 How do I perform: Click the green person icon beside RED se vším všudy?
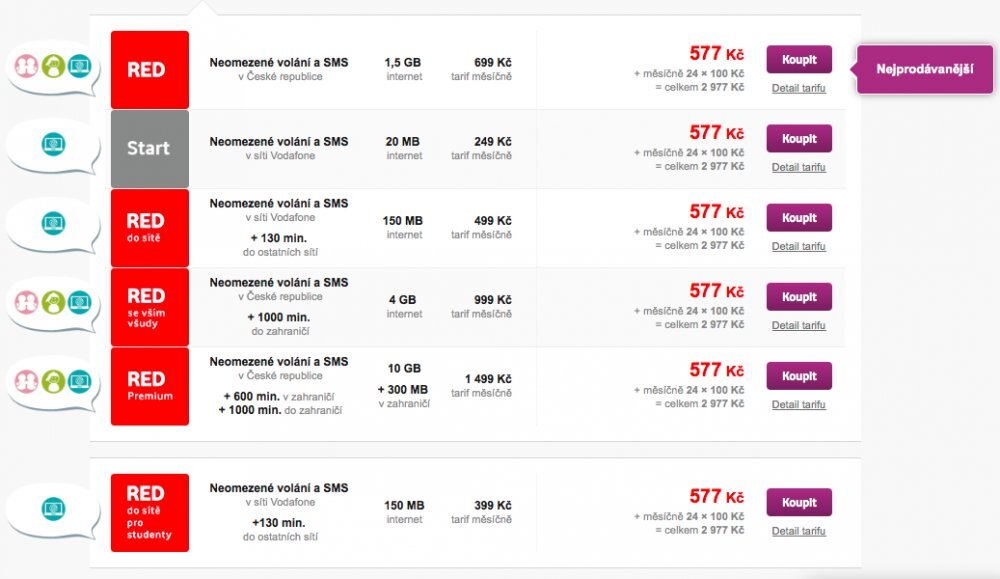pyautogui.click(x=52, y=302)
